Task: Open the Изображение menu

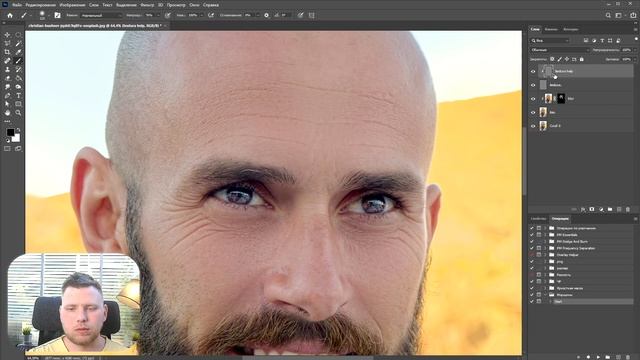Action: (72, 5)
